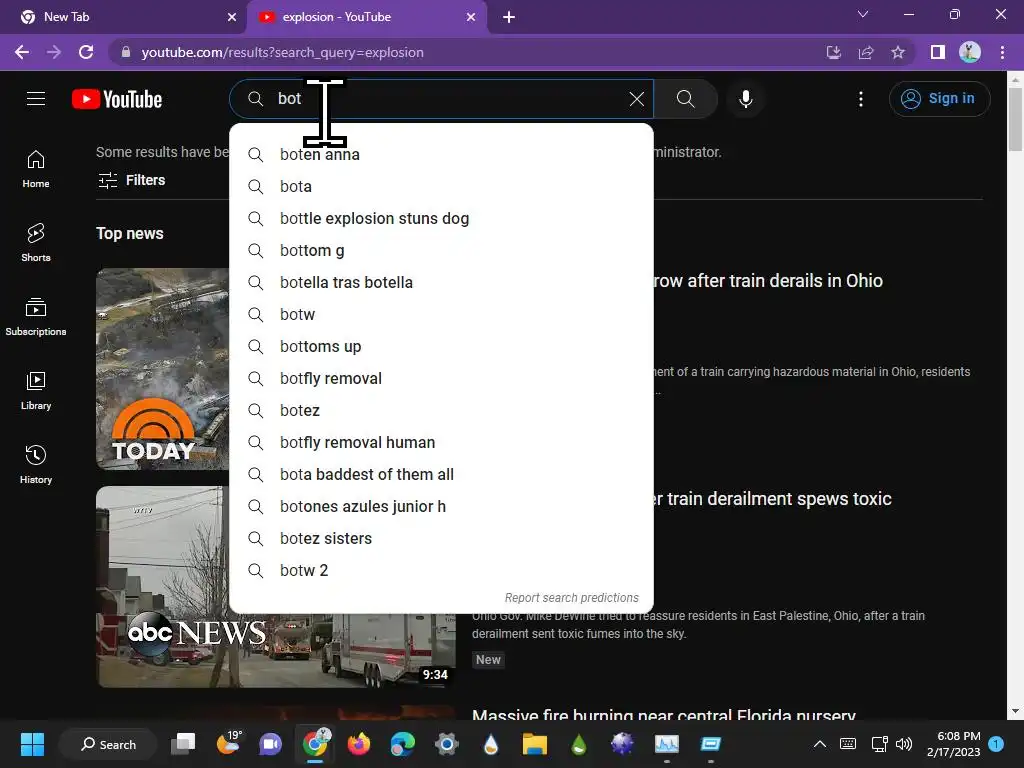Open Library in the sidebar
The width and height of the screenshot is (1024, 768).
(36, 391)
